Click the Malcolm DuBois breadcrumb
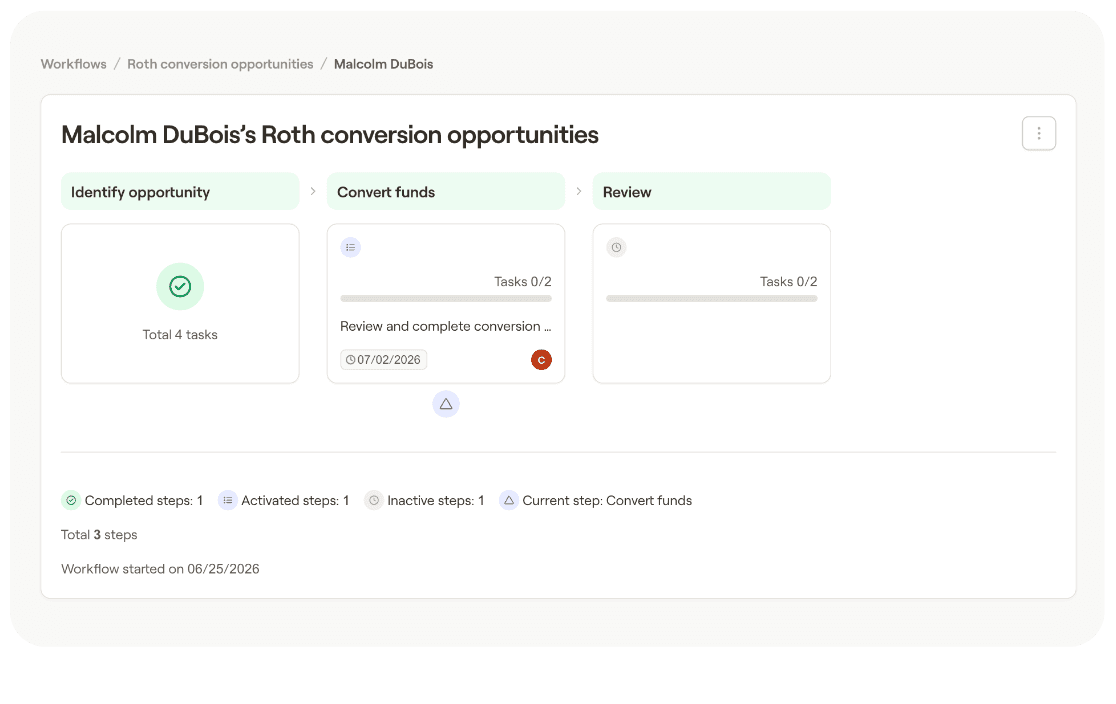 click(x=384, y=64)
